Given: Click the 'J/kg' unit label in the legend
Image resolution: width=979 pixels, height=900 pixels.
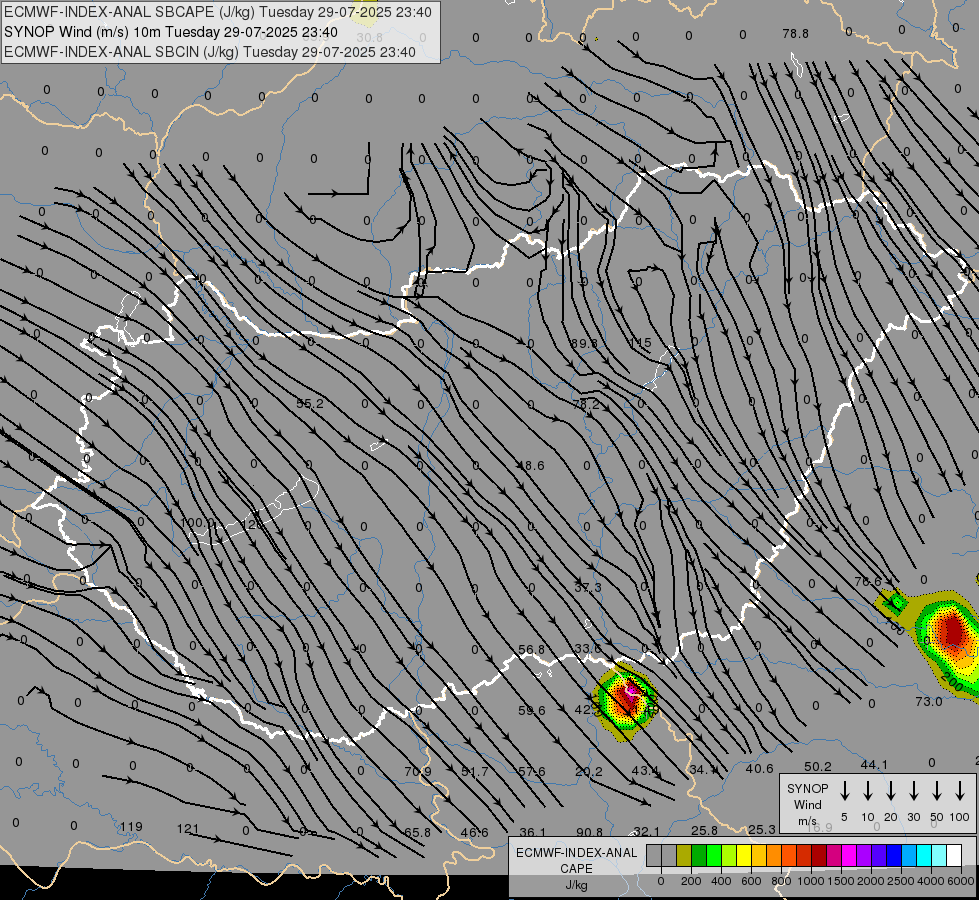Looking at the screenshot, I should click(x=576, y=885).
